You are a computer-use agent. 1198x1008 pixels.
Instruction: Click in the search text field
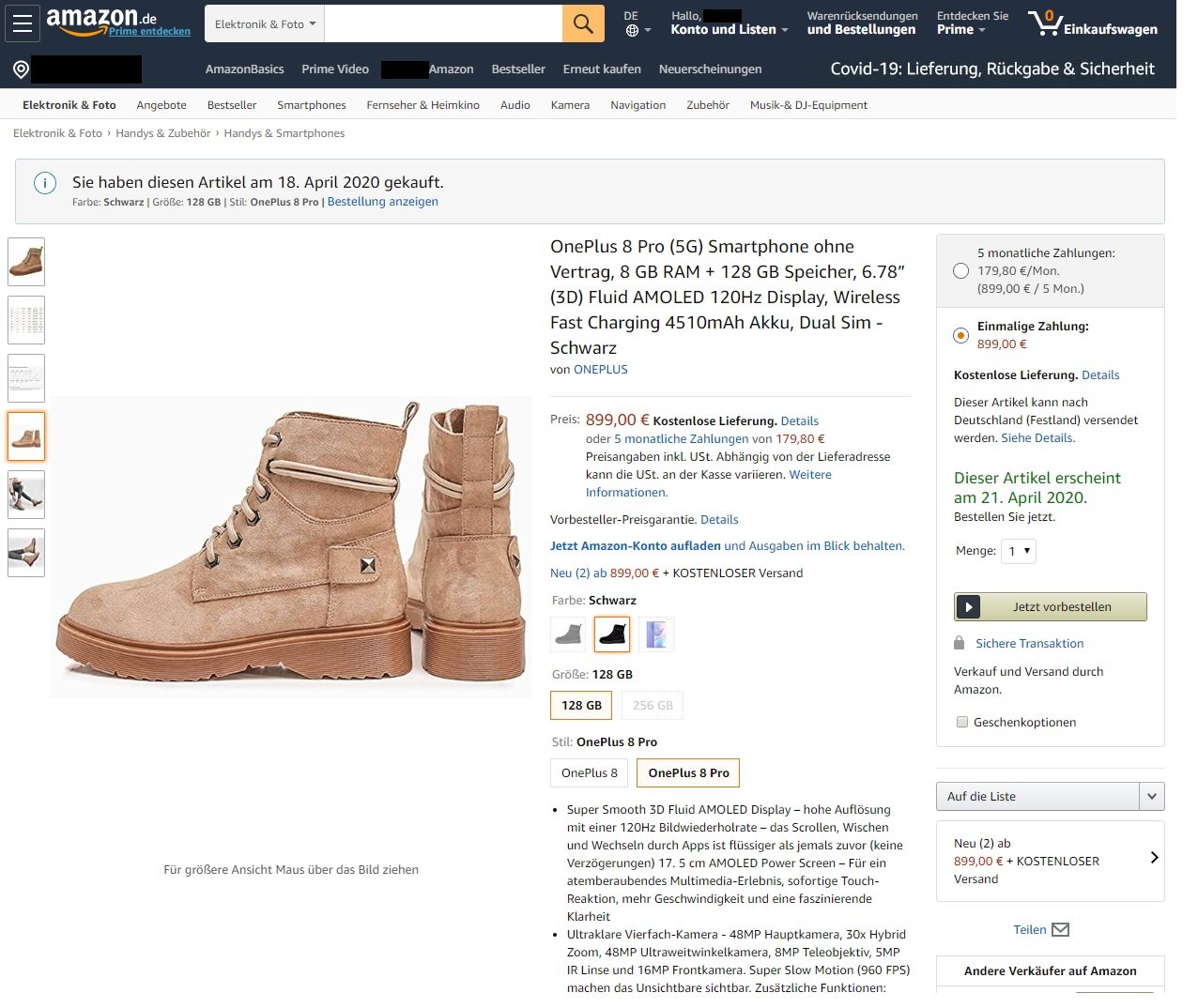coord(443,23)
